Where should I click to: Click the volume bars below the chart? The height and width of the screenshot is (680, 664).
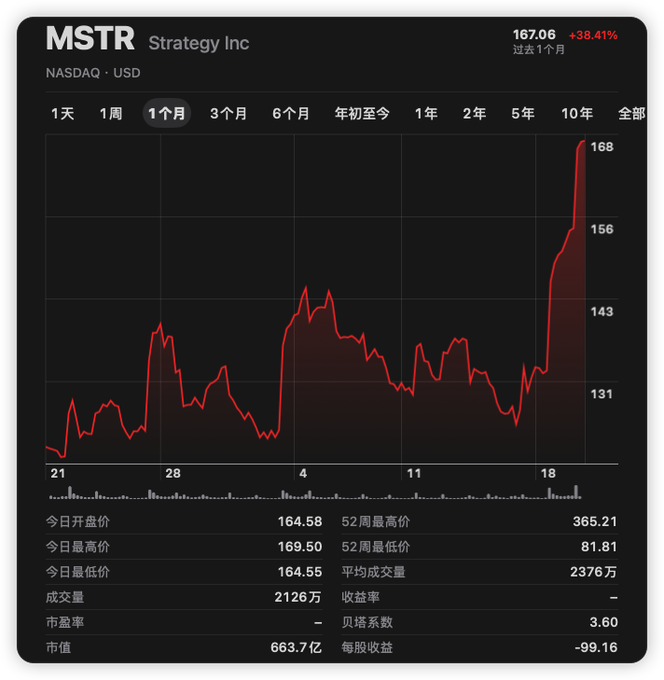click(x=315, y=493)
